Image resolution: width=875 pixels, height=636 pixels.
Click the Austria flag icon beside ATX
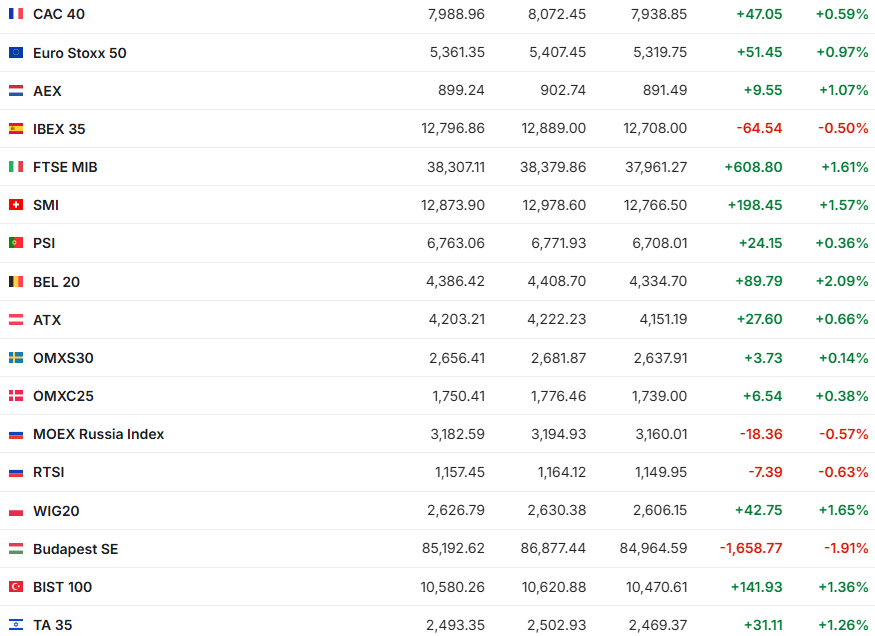click(x=16, y=320)
